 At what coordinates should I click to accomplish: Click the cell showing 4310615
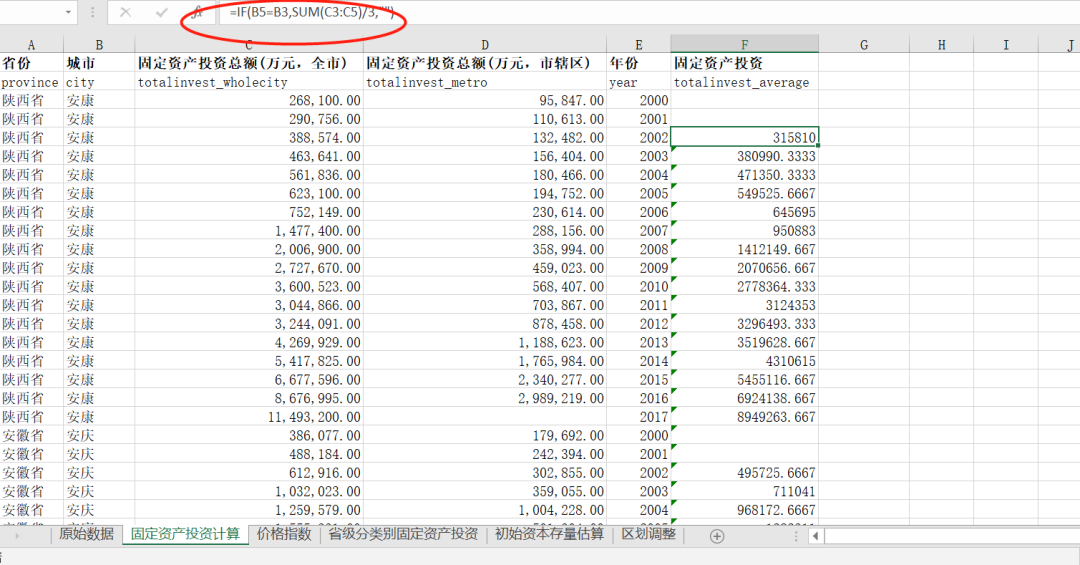tap(745, 361)
